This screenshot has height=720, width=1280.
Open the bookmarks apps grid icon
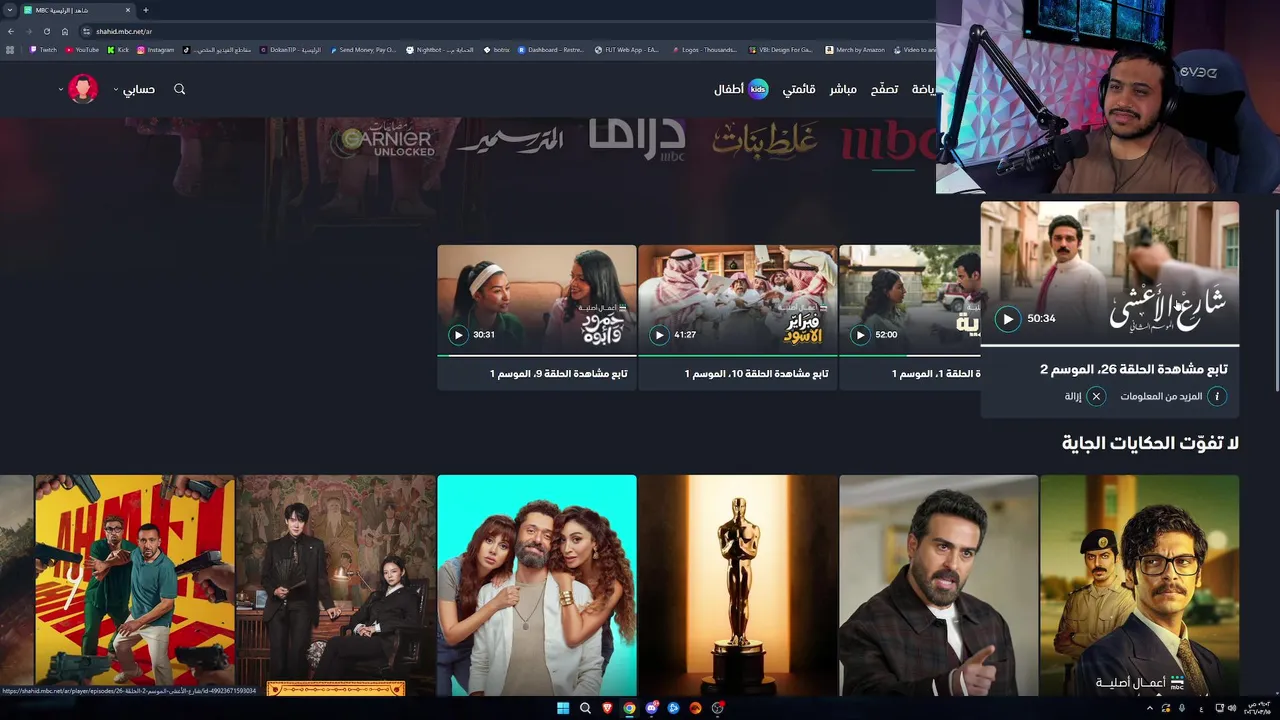pos(11,49)
